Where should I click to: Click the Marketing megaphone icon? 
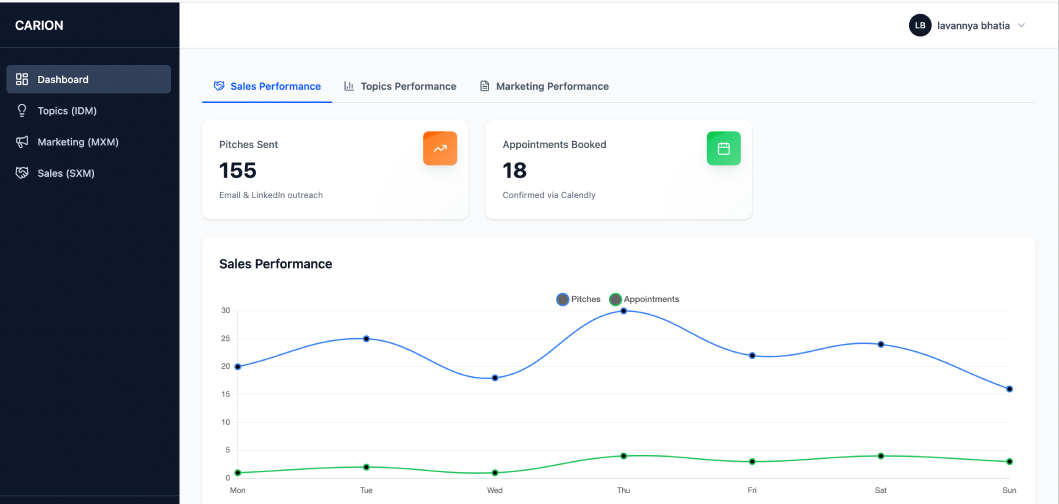pyautogui.click(x=22, y=142)
